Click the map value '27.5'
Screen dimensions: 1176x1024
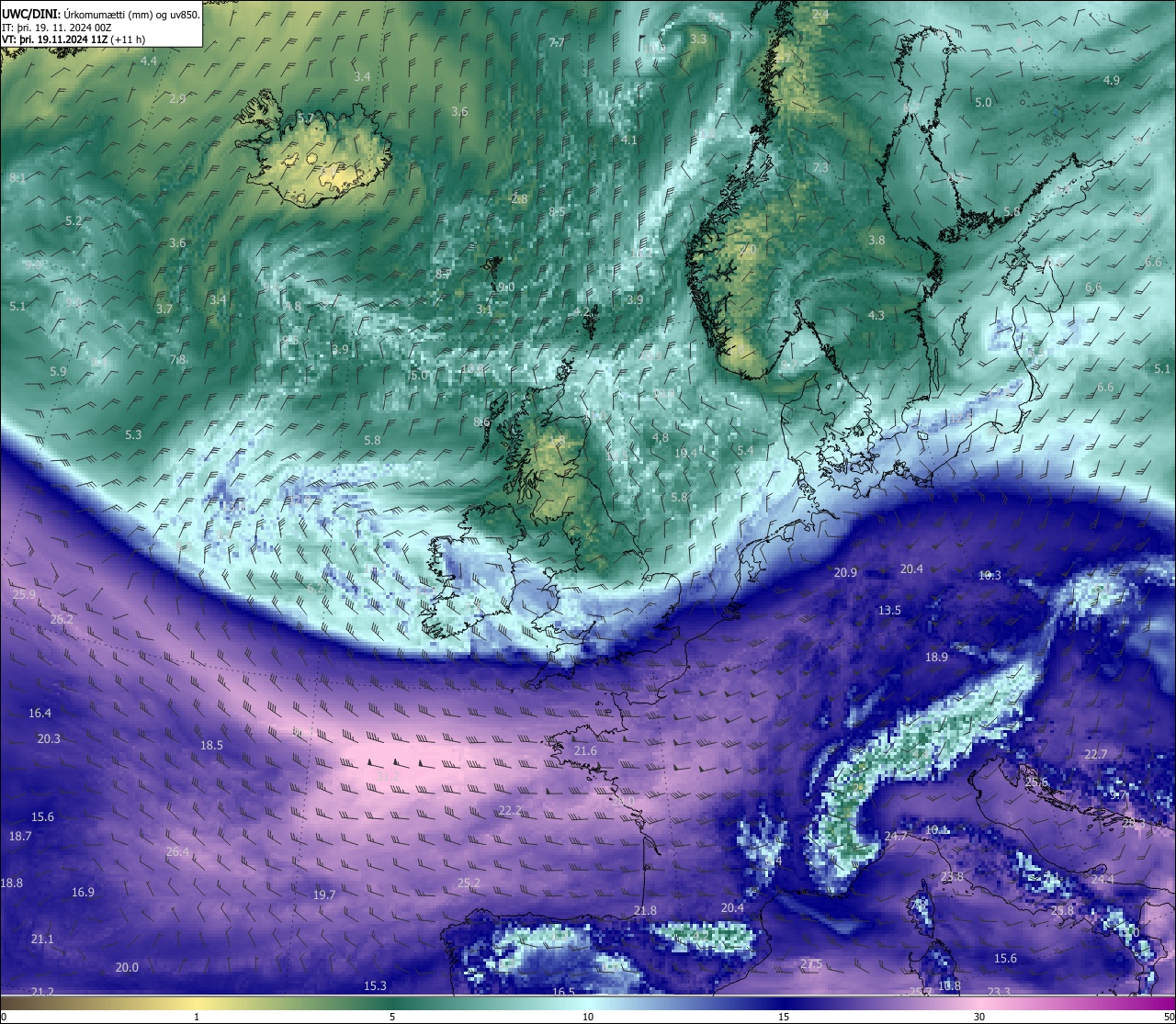pyautogui.click(x=811, y=963)
